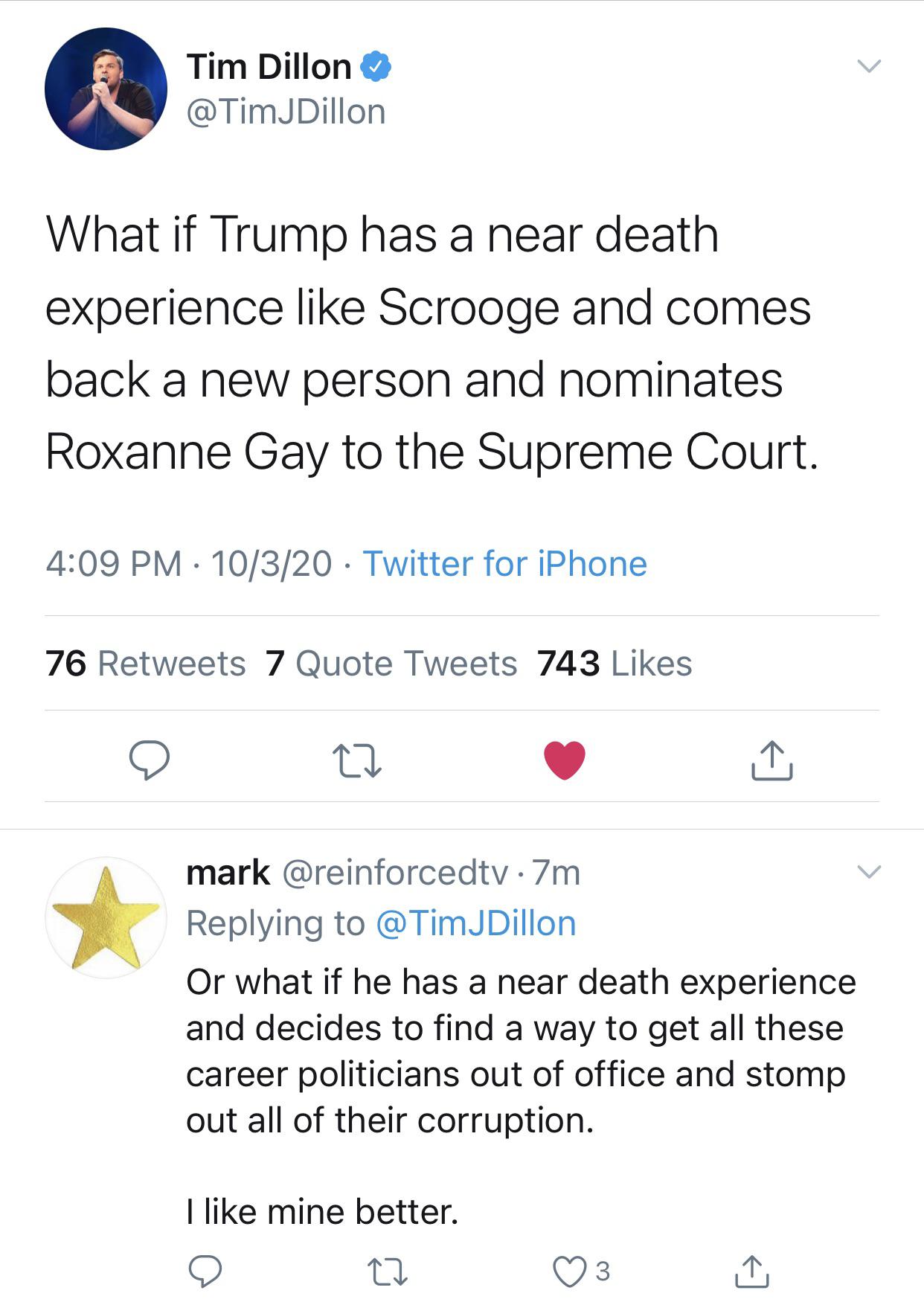View the 76 Retweets list
Image resolution: width=924 pixels, height=1302 pixels.
[145, 663]
